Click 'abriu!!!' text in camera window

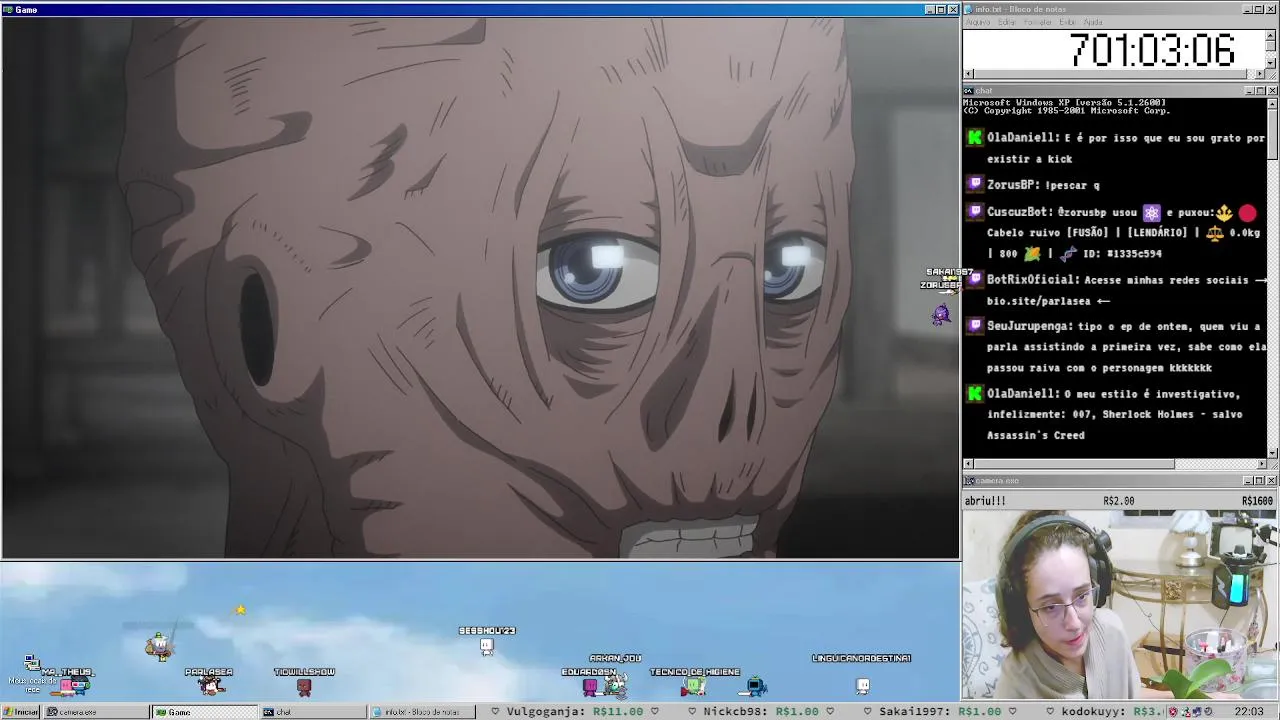(x=985, y=501)
